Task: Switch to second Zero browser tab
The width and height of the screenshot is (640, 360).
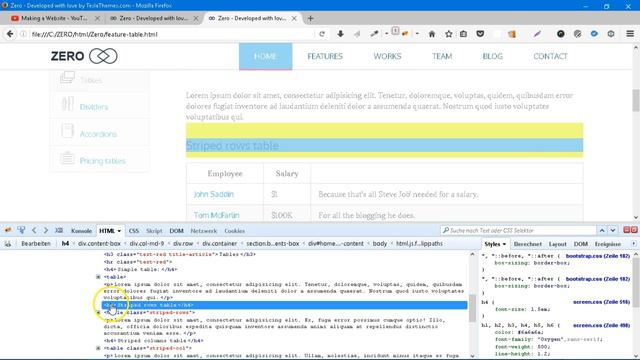Action: (154, 18)
